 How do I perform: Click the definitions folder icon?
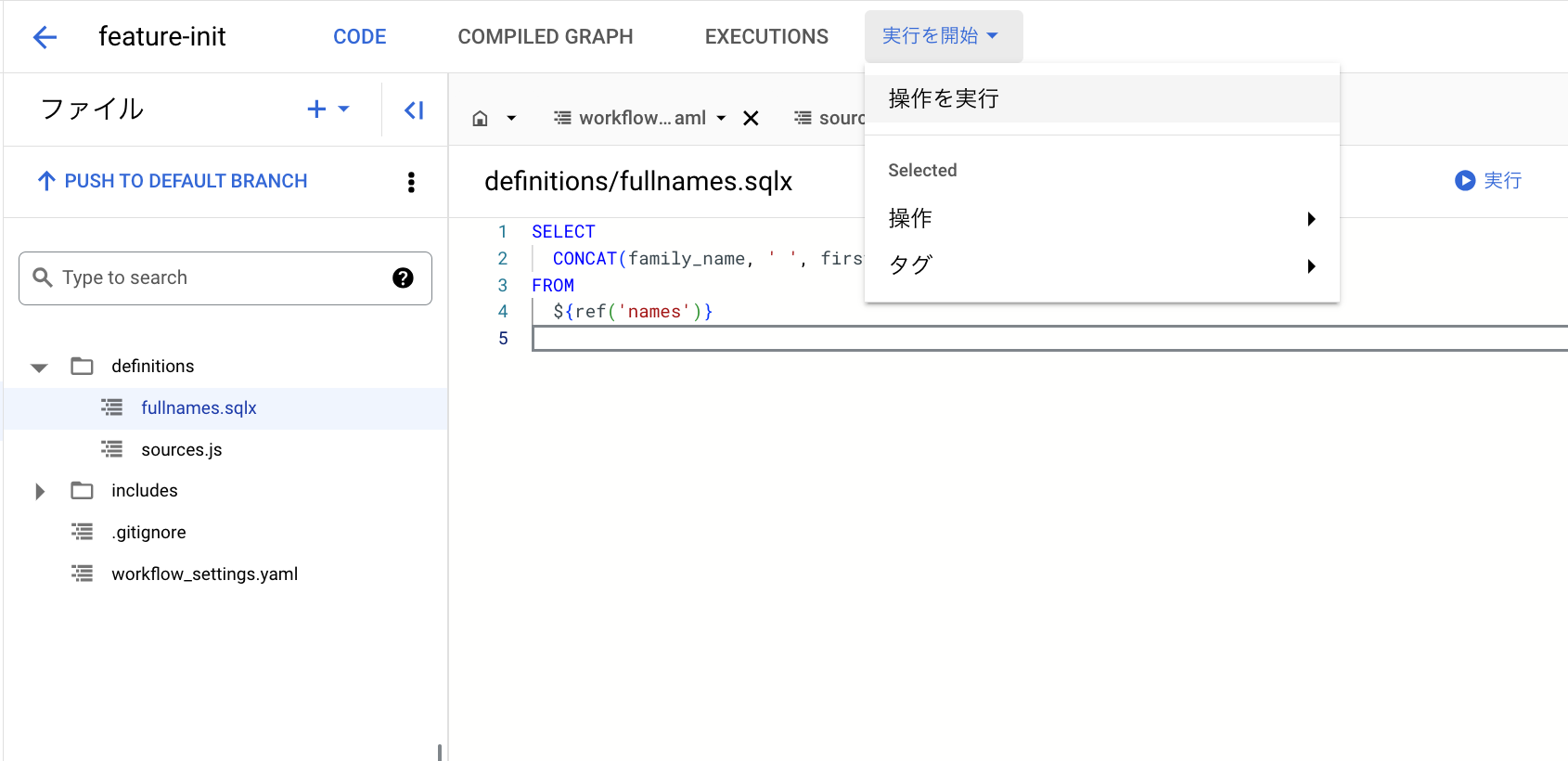(x=83, y=366)
